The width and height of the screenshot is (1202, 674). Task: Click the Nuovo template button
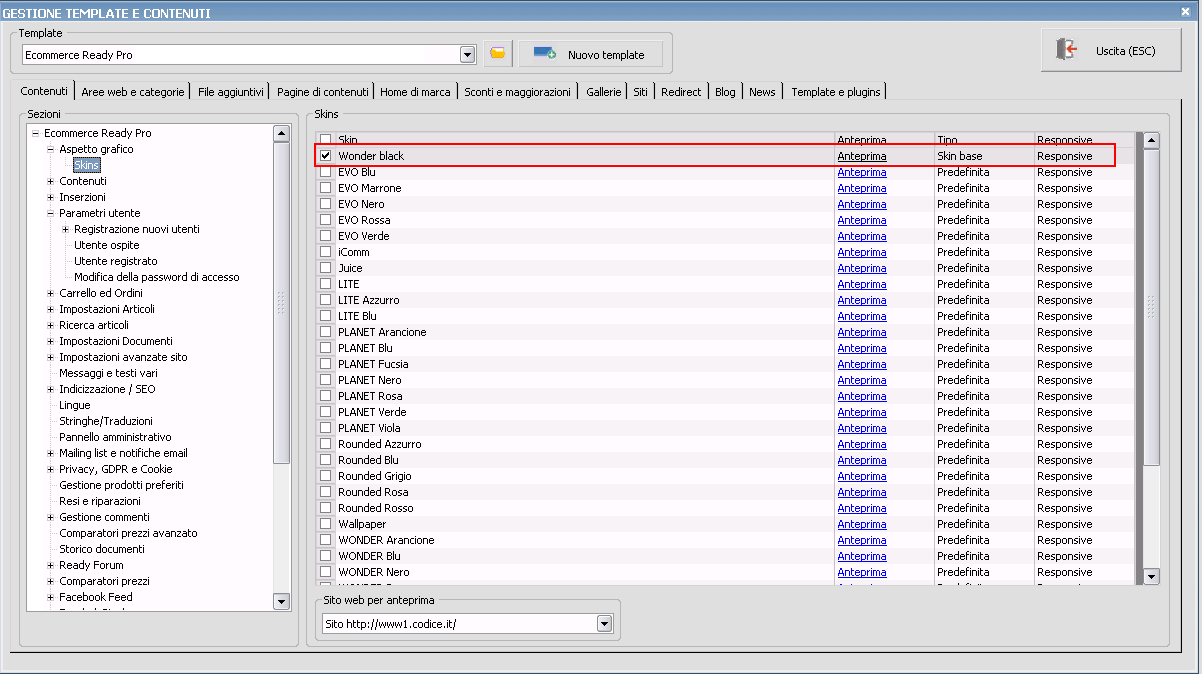click(590, 54)
